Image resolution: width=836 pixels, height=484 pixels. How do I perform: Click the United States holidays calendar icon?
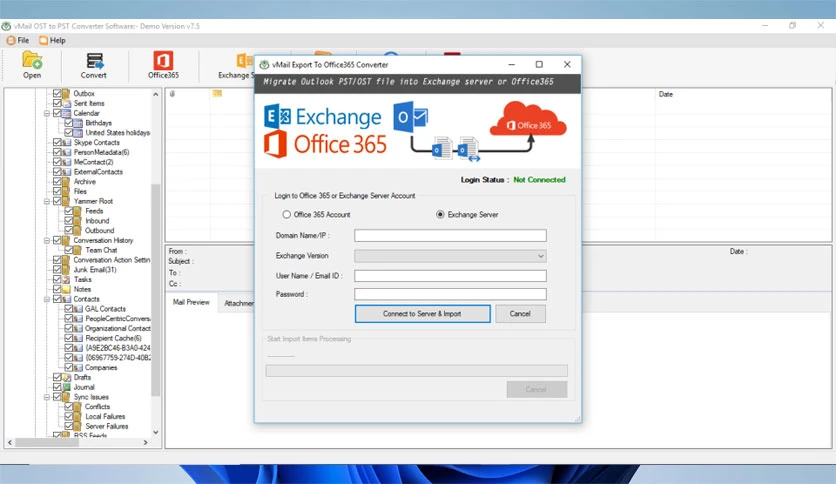pos(78,132)
